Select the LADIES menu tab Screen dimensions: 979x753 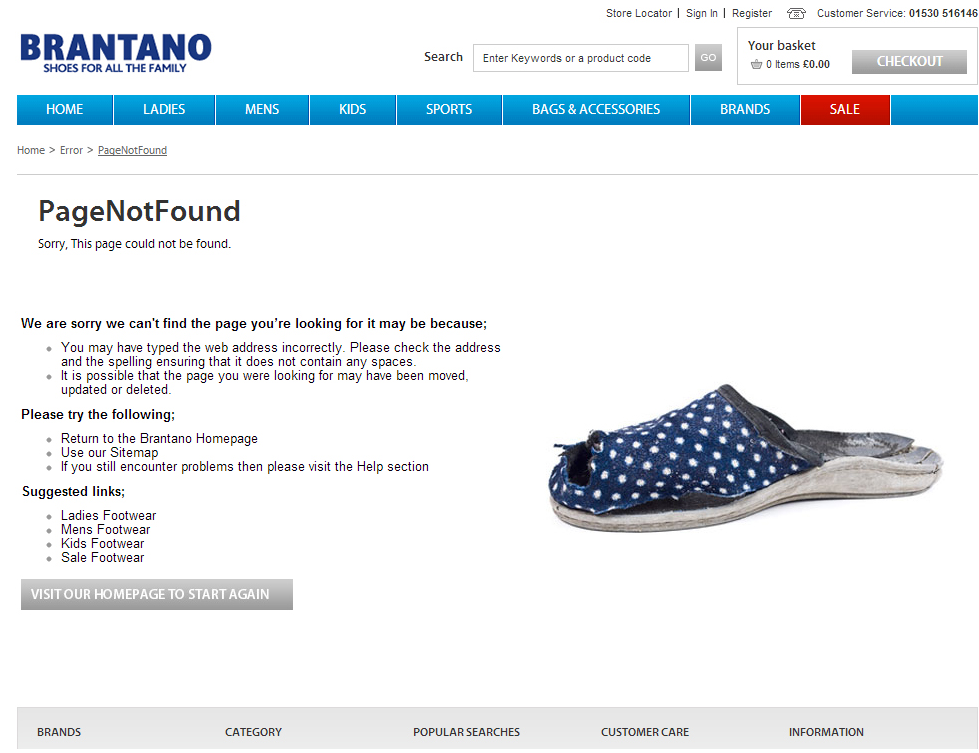[164, 109]
